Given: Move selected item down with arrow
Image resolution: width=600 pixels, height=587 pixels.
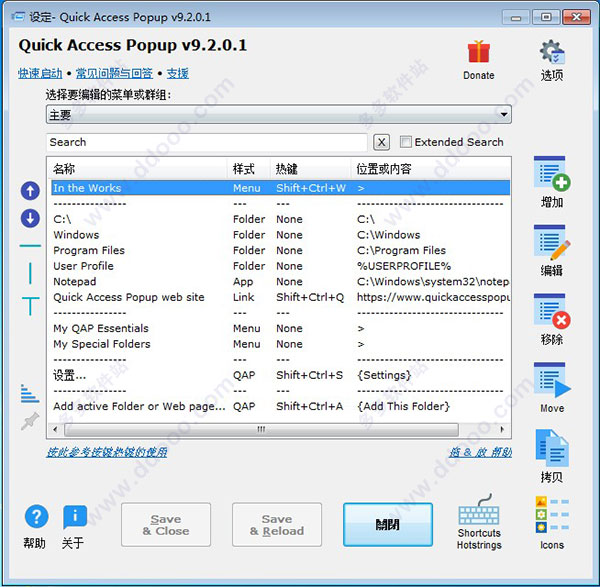Looking at the screenshot, I should (30, 218).
